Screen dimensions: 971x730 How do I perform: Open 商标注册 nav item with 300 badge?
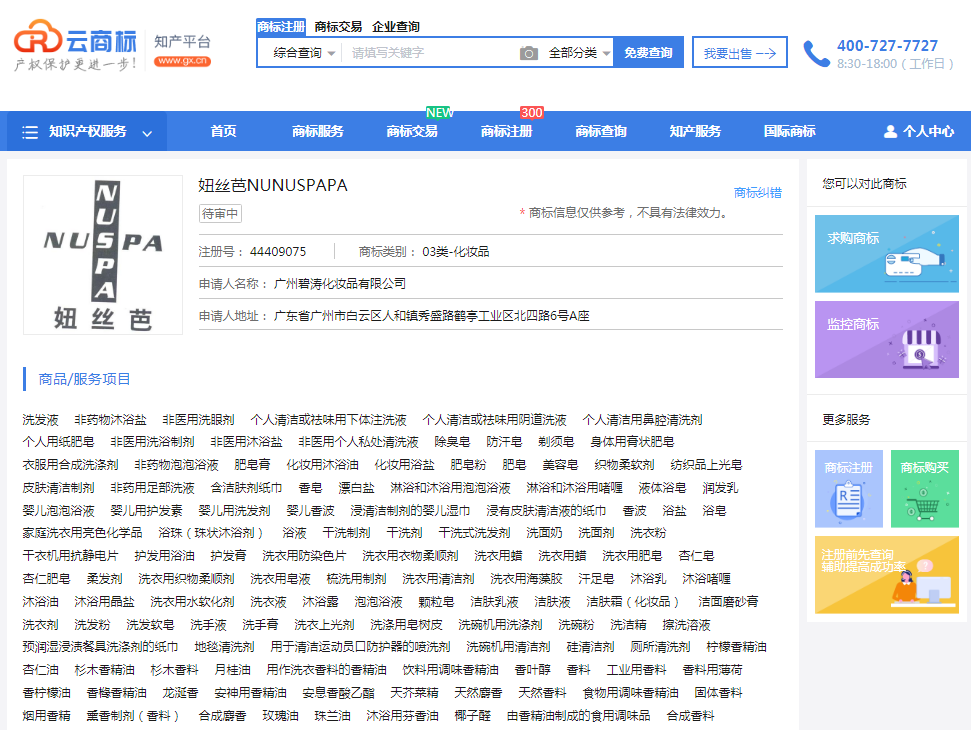click(x=507, y=131)
